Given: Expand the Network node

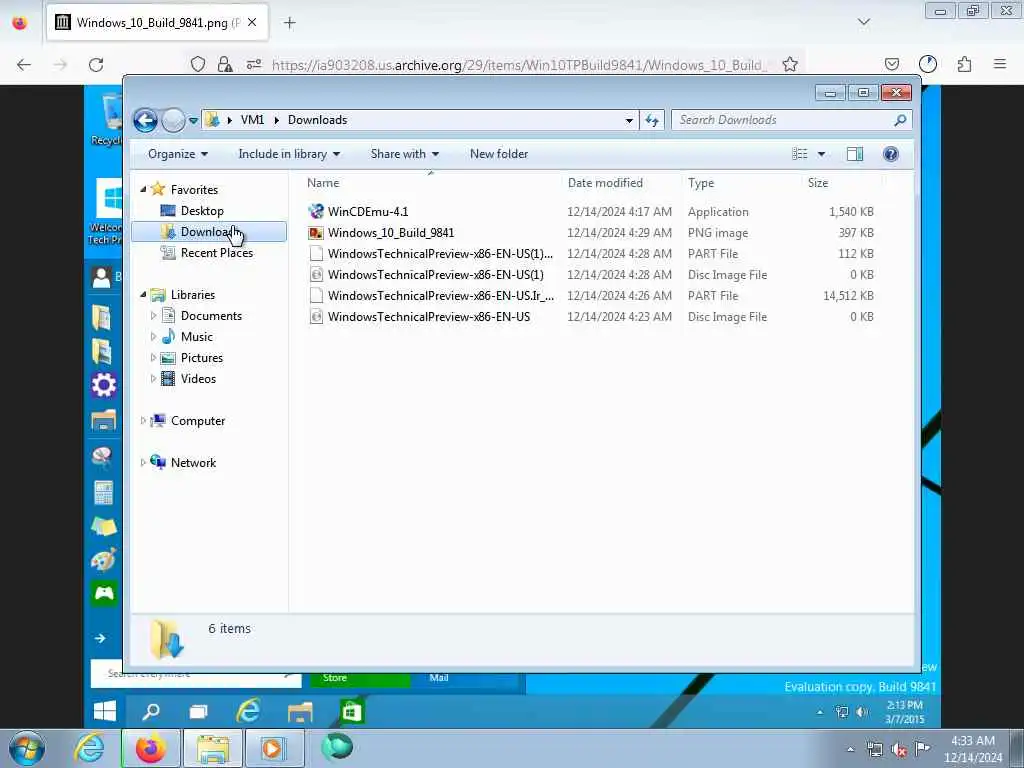Looking at the screenshot, I should pyautogui.click(x=143, y=463).
